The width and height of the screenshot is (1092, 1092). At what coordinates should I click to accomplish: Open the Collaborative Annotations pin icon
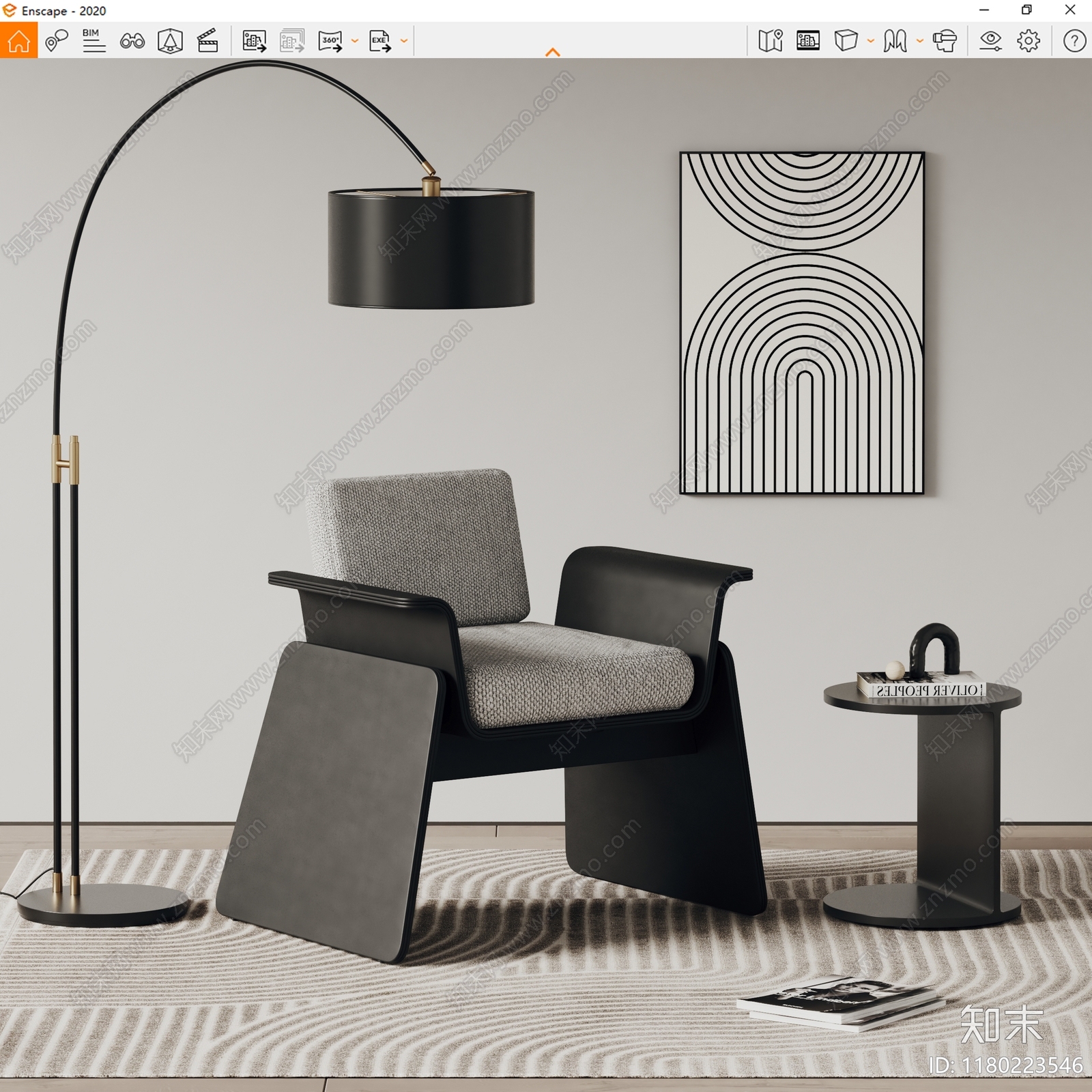[x=57, y=41]
